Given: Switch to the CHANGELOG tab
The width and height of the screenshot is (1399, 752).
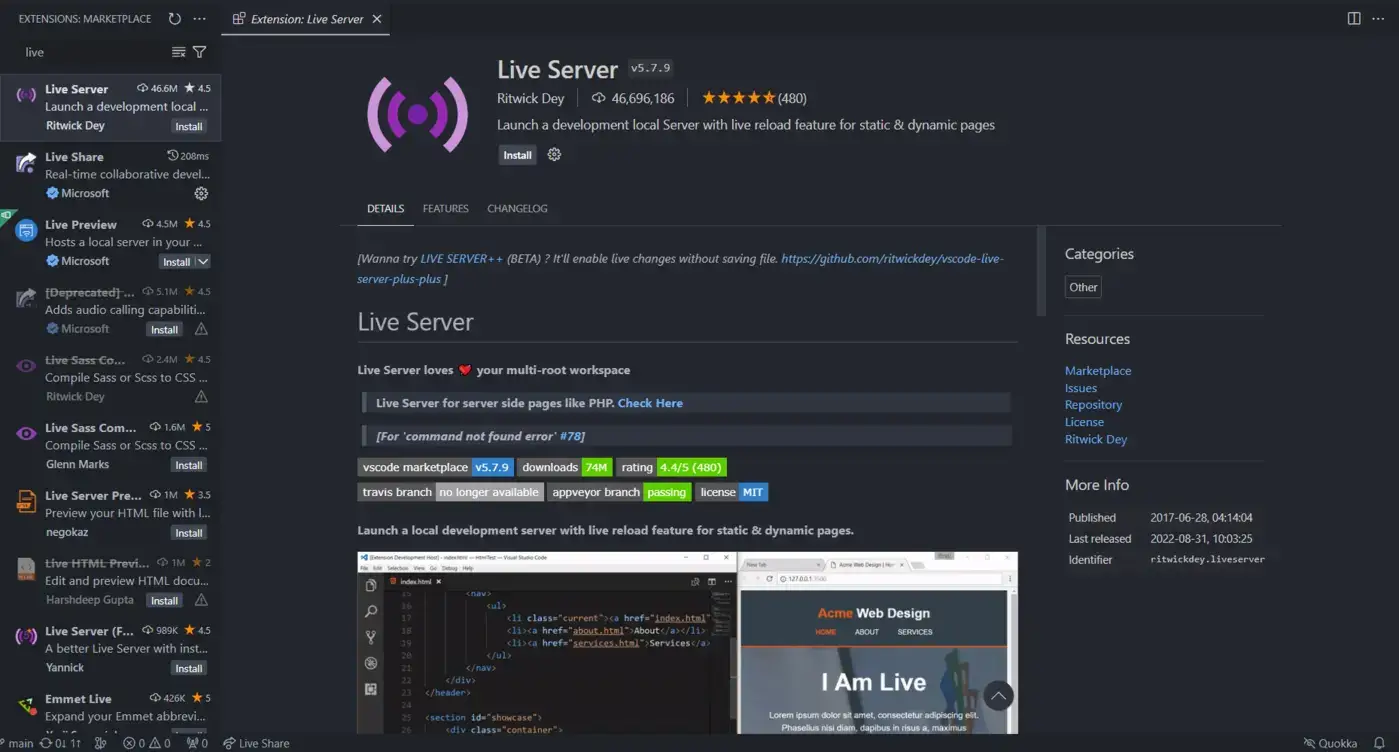Looking at the screenshot, I should tap(517, 208).
